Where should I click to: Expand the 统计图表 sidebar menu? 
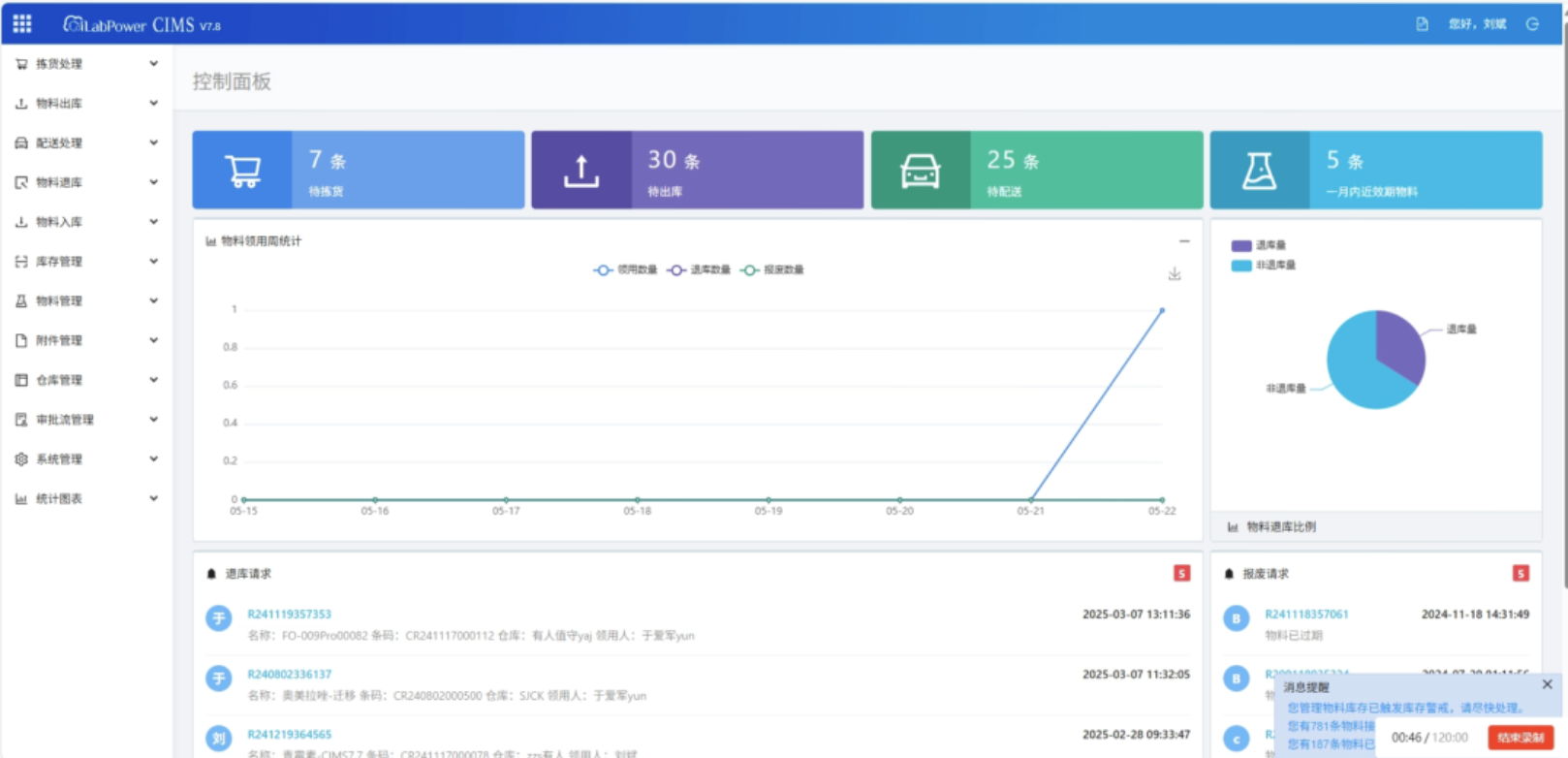(86, 499)
